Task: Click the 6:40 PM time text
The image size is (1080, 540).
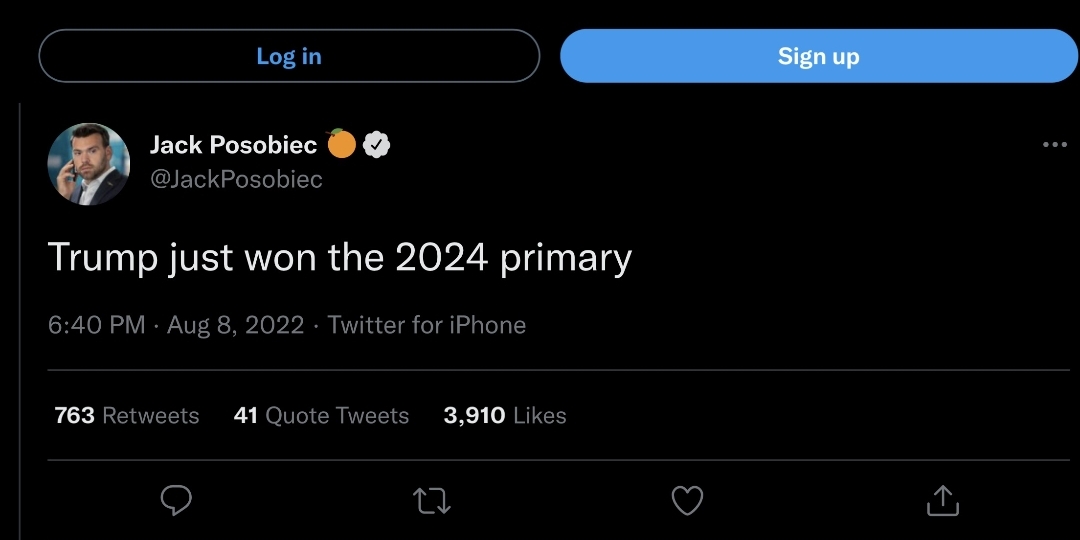Action: [x=96, y=325]
